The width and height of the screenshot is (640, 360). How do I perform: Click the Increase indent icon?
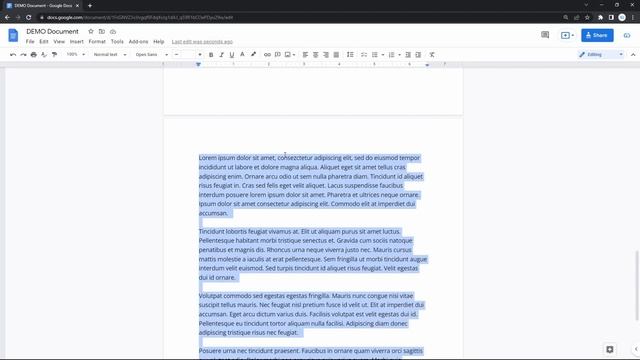click(x=418, y=55)
